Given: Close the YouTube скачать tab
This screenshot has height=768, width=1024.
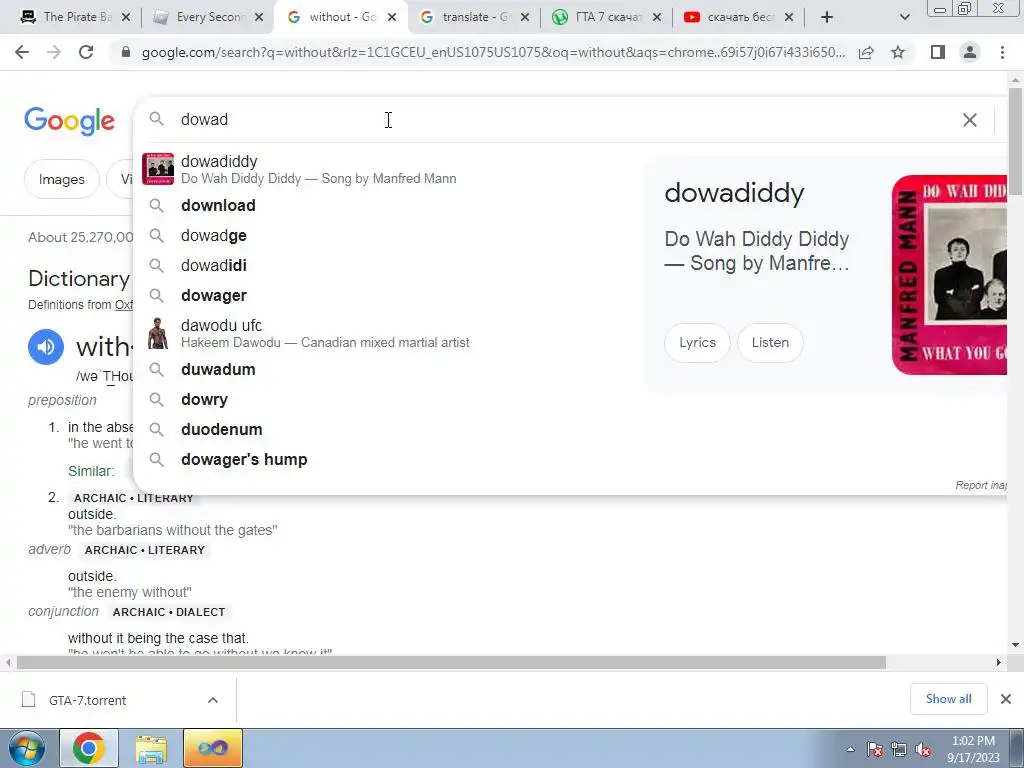Looking at the screenshot, I should (x=789, y=17).
